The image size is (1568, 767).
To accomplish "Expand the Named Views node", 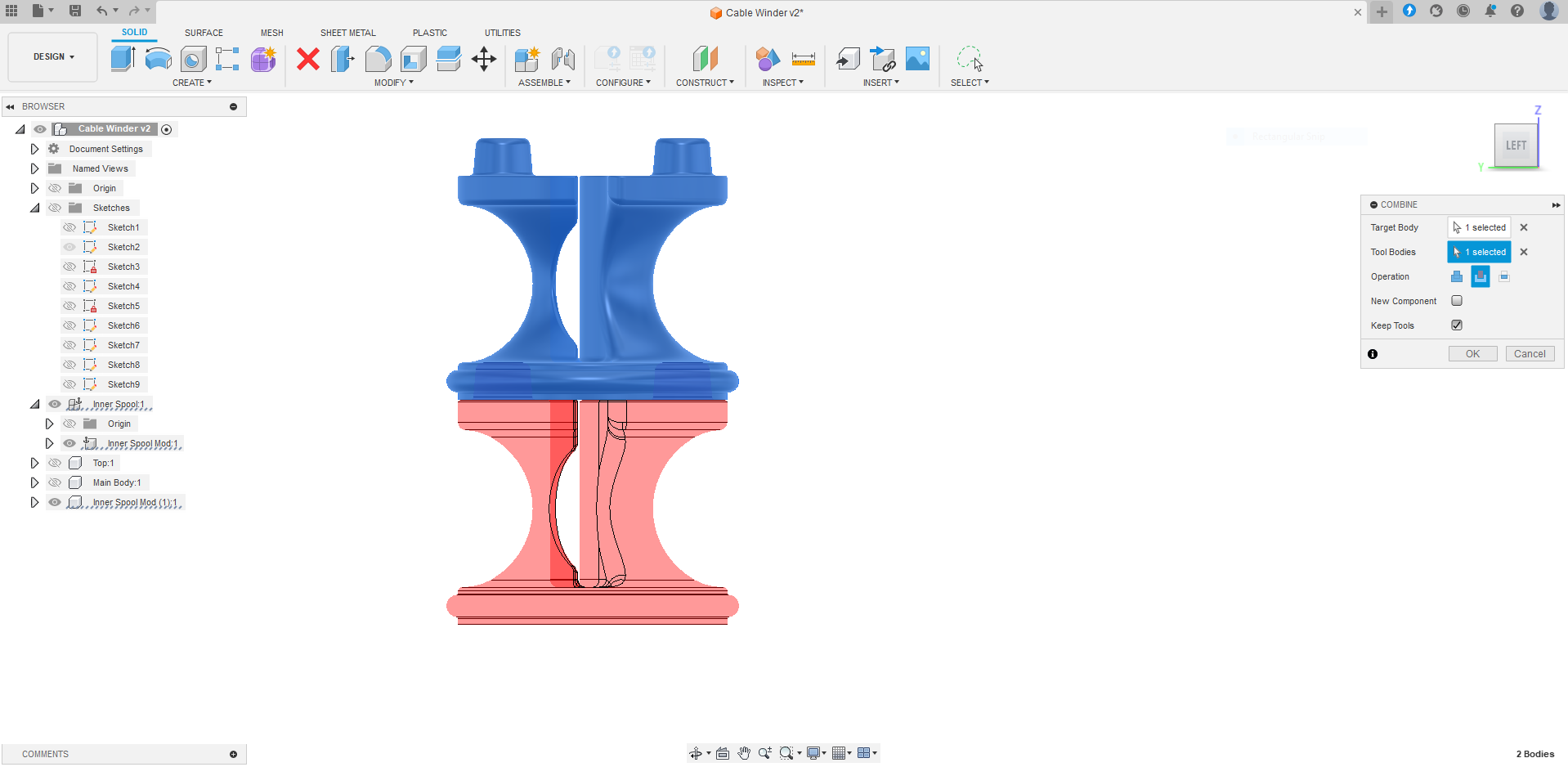I will [34, 168].
